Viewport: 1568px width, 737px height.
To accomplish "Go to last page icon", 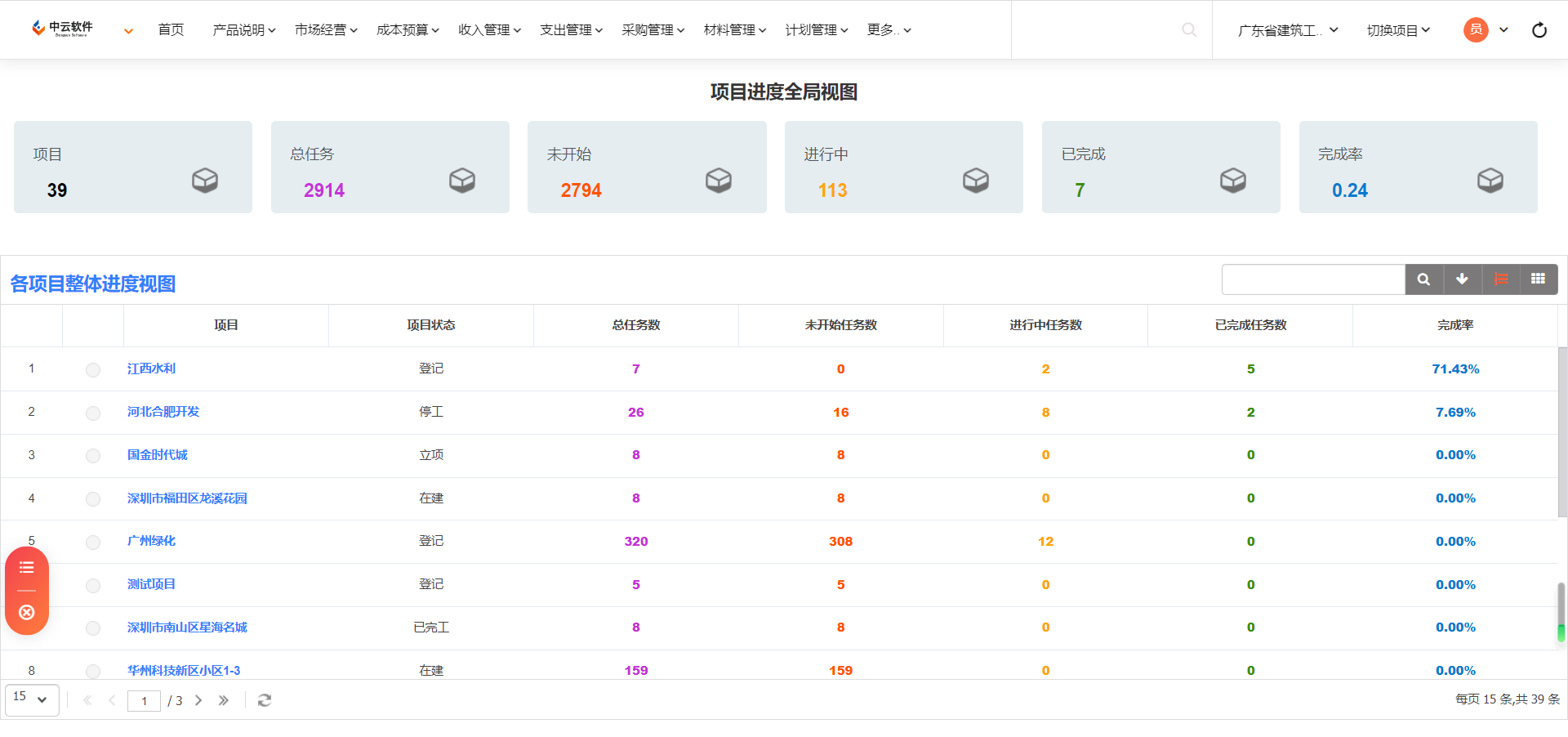I will (223, 700).
